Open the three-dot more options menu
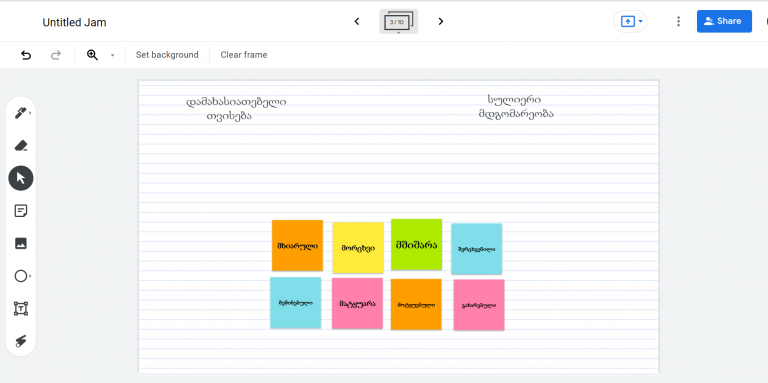Image resolution: width=768 pixels, height=383 pixels. point(678,22)
